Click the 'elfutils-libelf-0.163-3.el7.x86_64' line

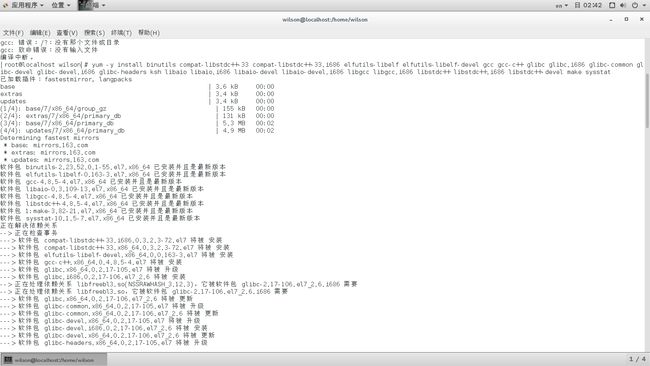pos(113,174)
